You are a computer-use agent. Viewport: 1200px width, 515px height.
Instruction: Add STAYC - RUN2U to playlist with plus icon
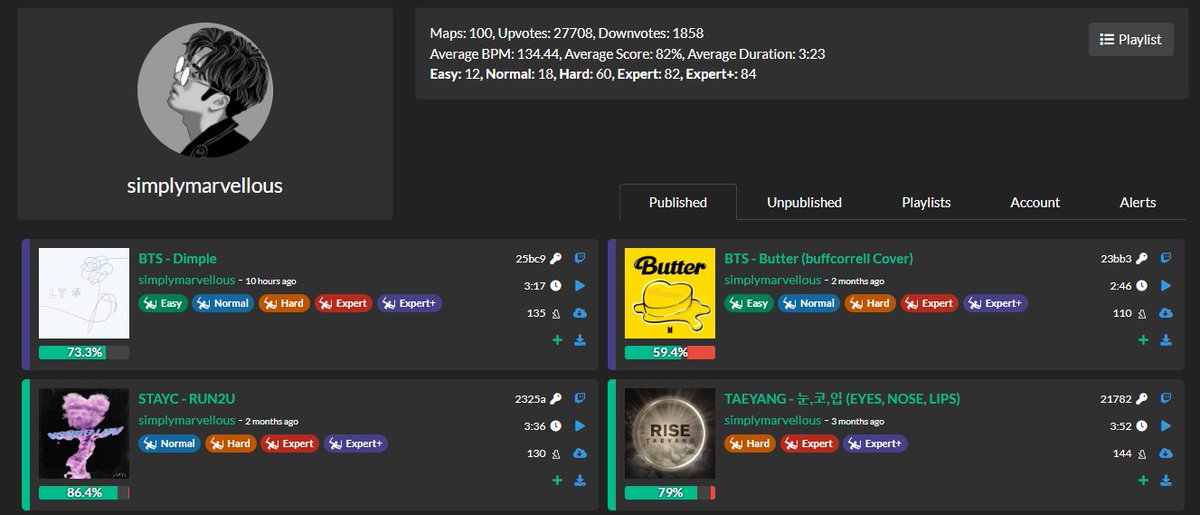tap(557, 480)
